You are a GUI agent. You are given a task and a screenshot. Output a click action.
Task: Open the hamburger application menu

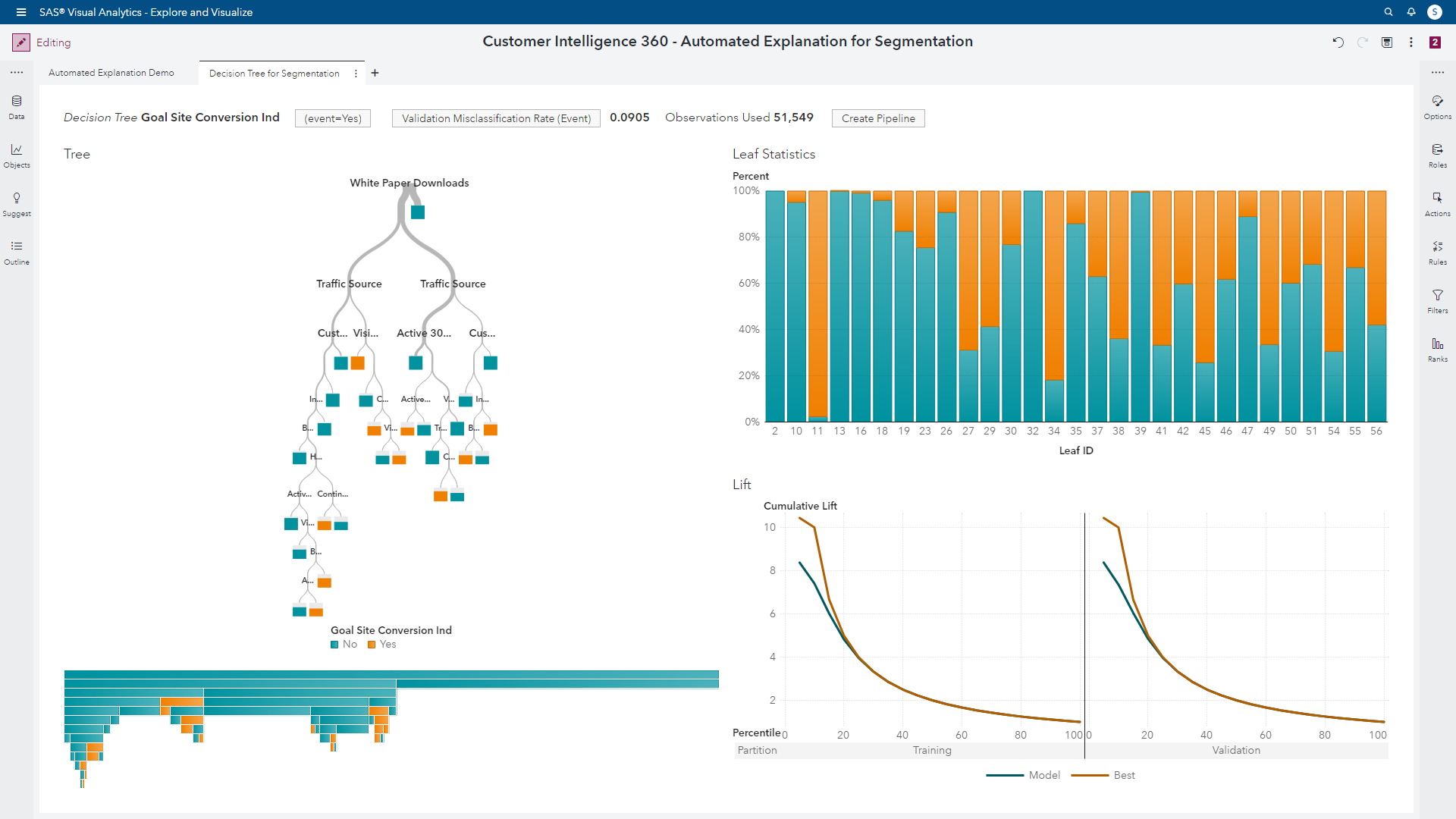point(21,12)
